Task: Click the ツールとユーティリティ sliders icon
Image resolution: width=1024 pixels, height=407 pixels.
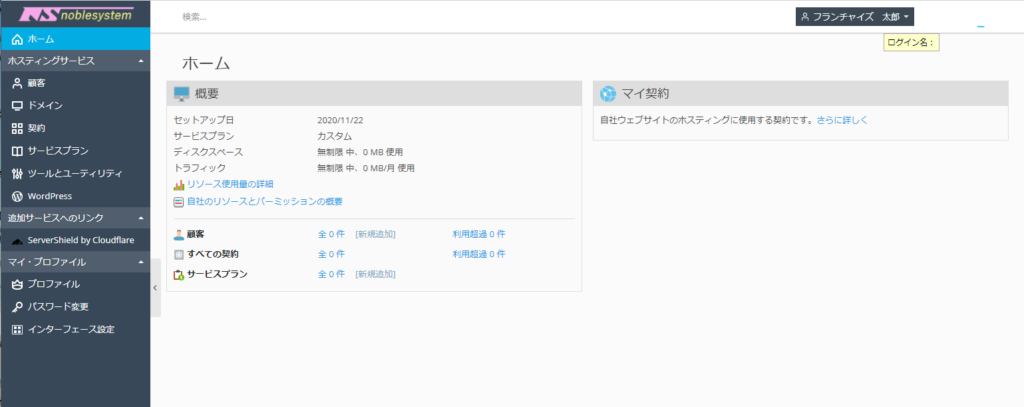Action: pos(16,173)
